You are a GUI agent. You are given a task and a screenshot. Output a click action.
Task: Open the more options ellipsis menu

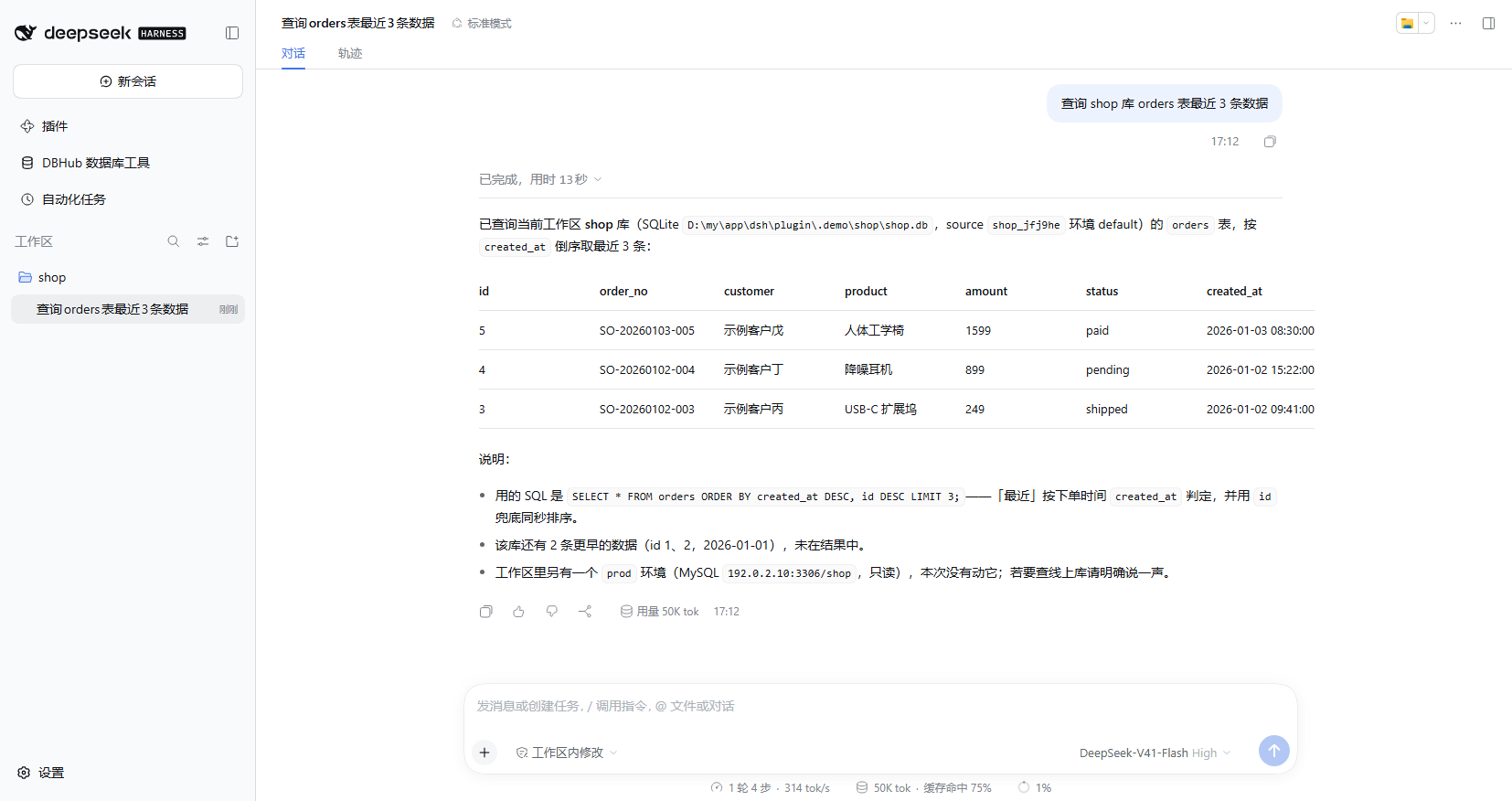click(1456, 24)
